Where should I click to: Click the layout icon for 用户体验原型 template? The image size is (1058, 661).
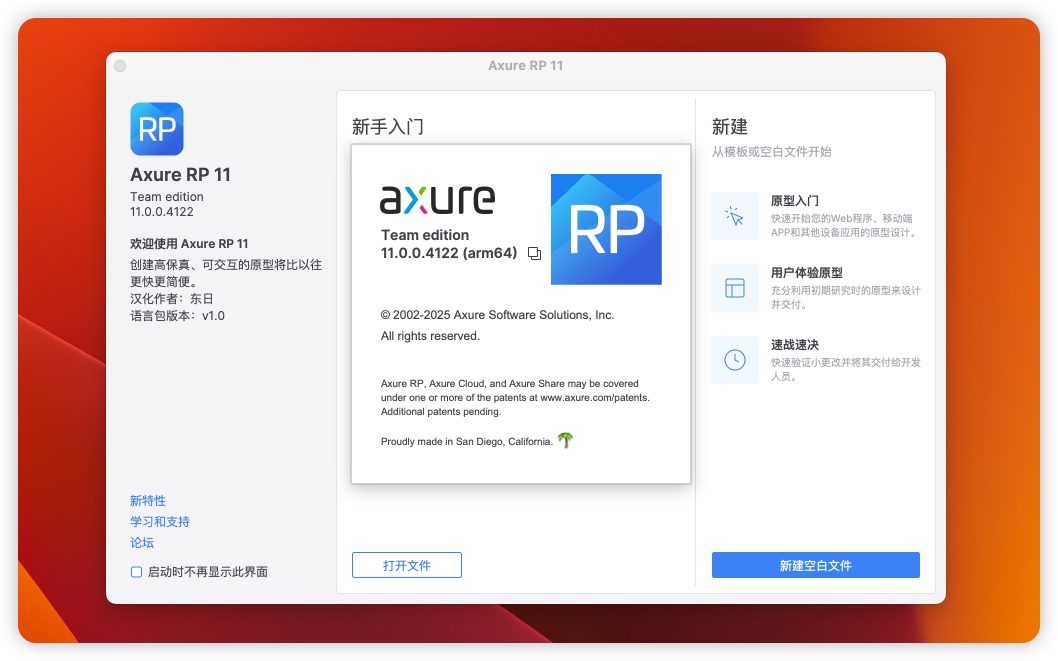pos(735,288)
